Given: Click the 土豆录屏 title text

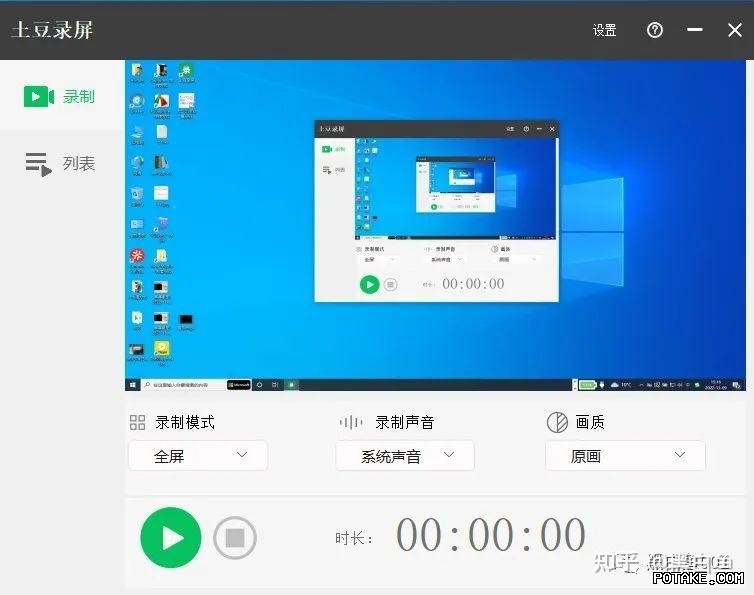Looking at the screenshot, I should tap(52, 30).
